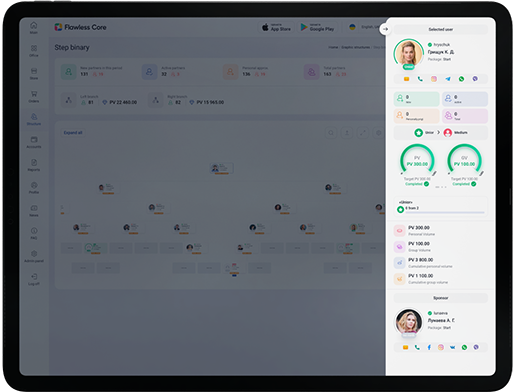
Task: Collapse the Selected user side panel arrow
Action: pos(385,29)
